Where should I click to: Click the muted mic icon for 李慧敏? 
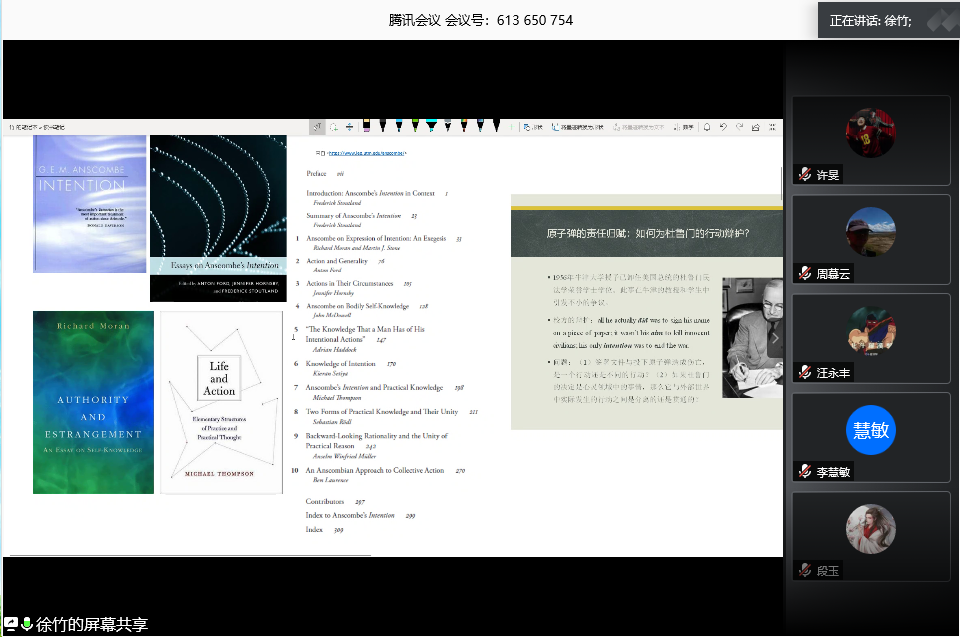tap(804, 472)
